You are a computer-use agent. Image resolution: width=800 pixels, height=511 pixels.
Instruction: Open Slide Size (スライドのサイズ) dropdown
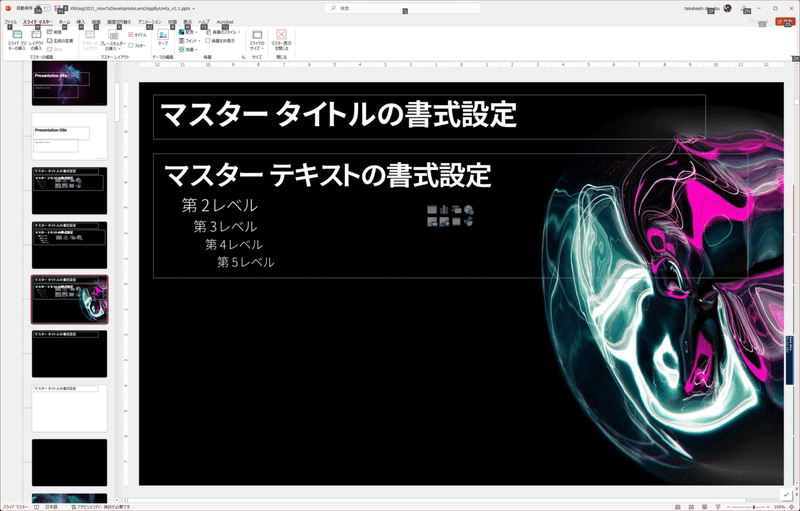click(257, 40)
